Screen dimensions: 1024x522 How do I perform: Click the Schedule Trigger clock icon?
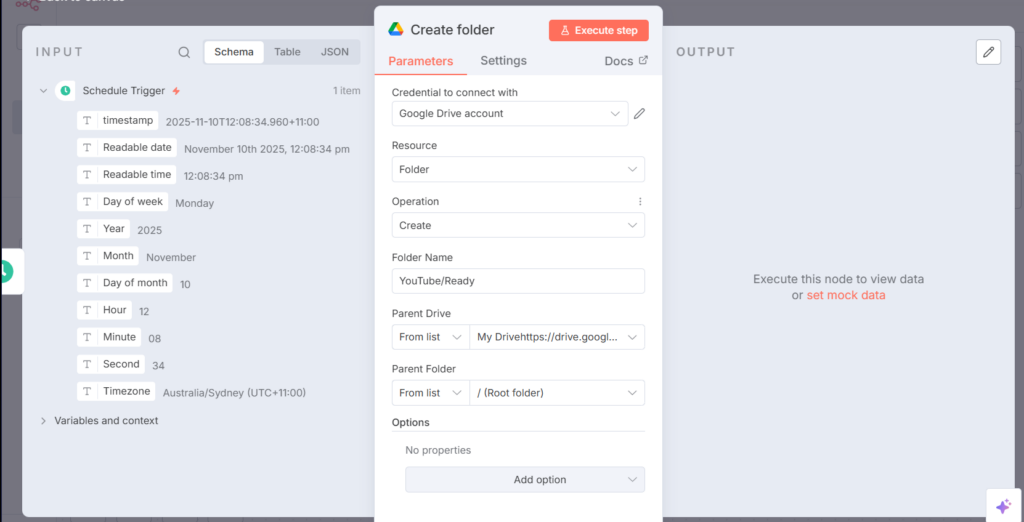point(65,91)
